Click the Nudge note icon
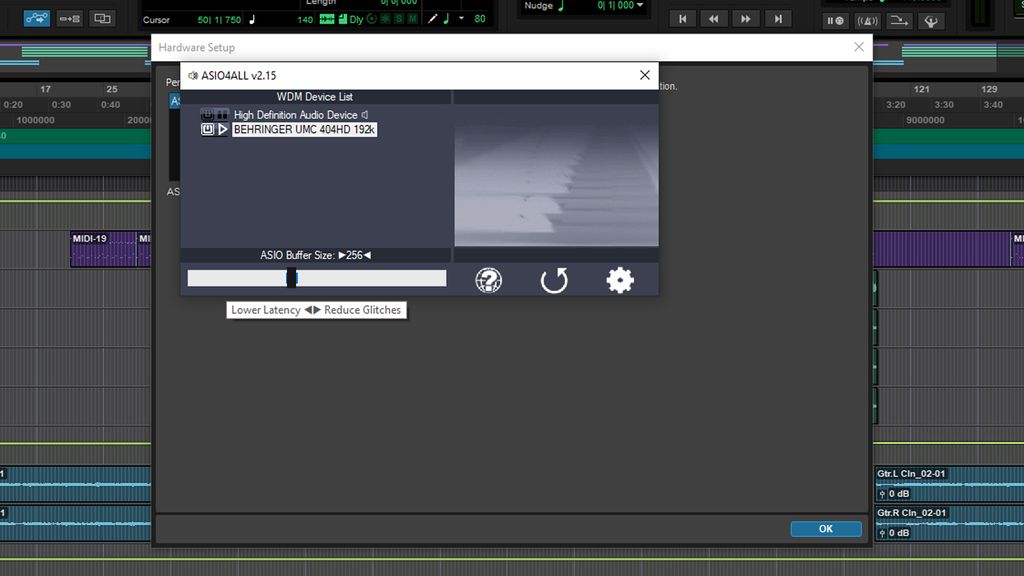Image resolution: width=1024 pixels, height=576 pixels. pos(561,6)
